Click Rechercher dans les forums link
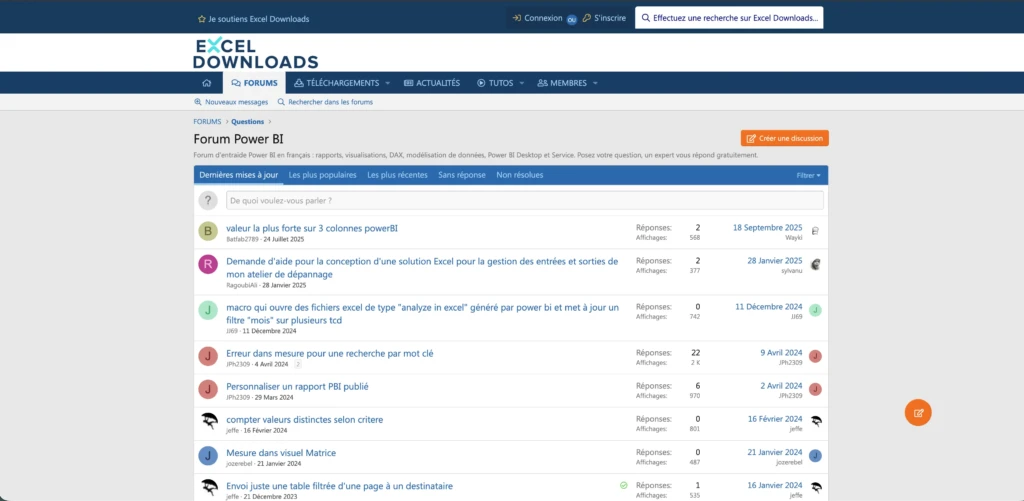Viewport: 1024px width, 501px height. 325,102
